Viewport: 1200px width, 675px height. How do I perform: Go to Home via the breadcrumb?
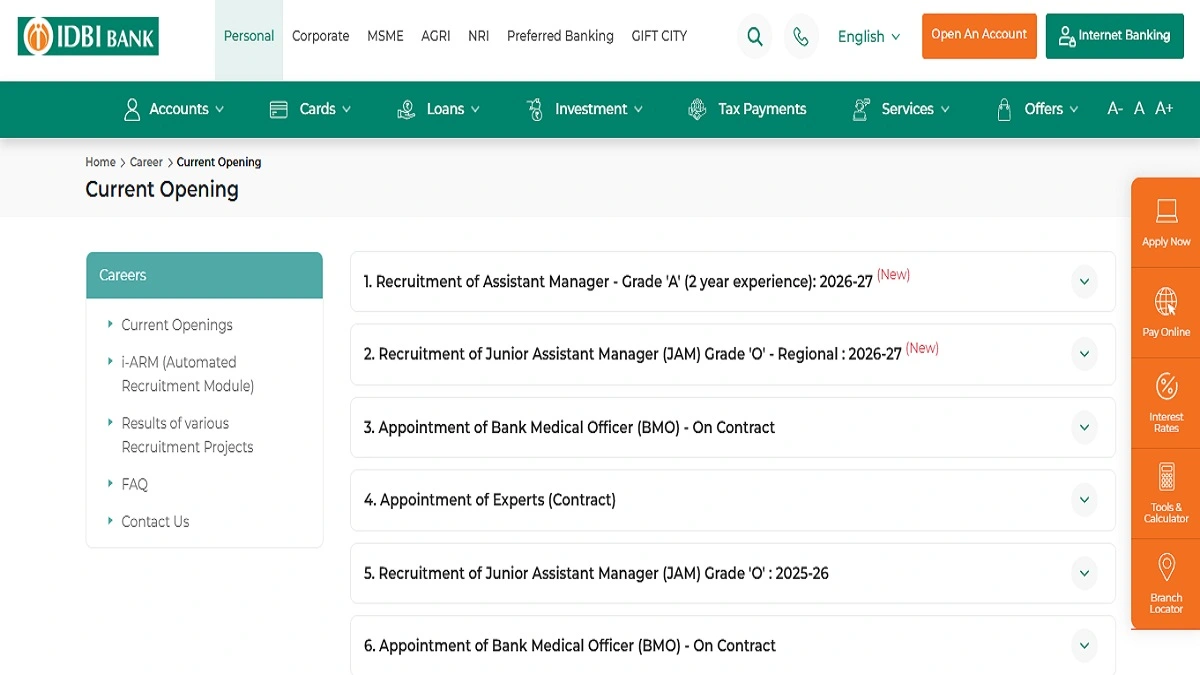point(100,162)
